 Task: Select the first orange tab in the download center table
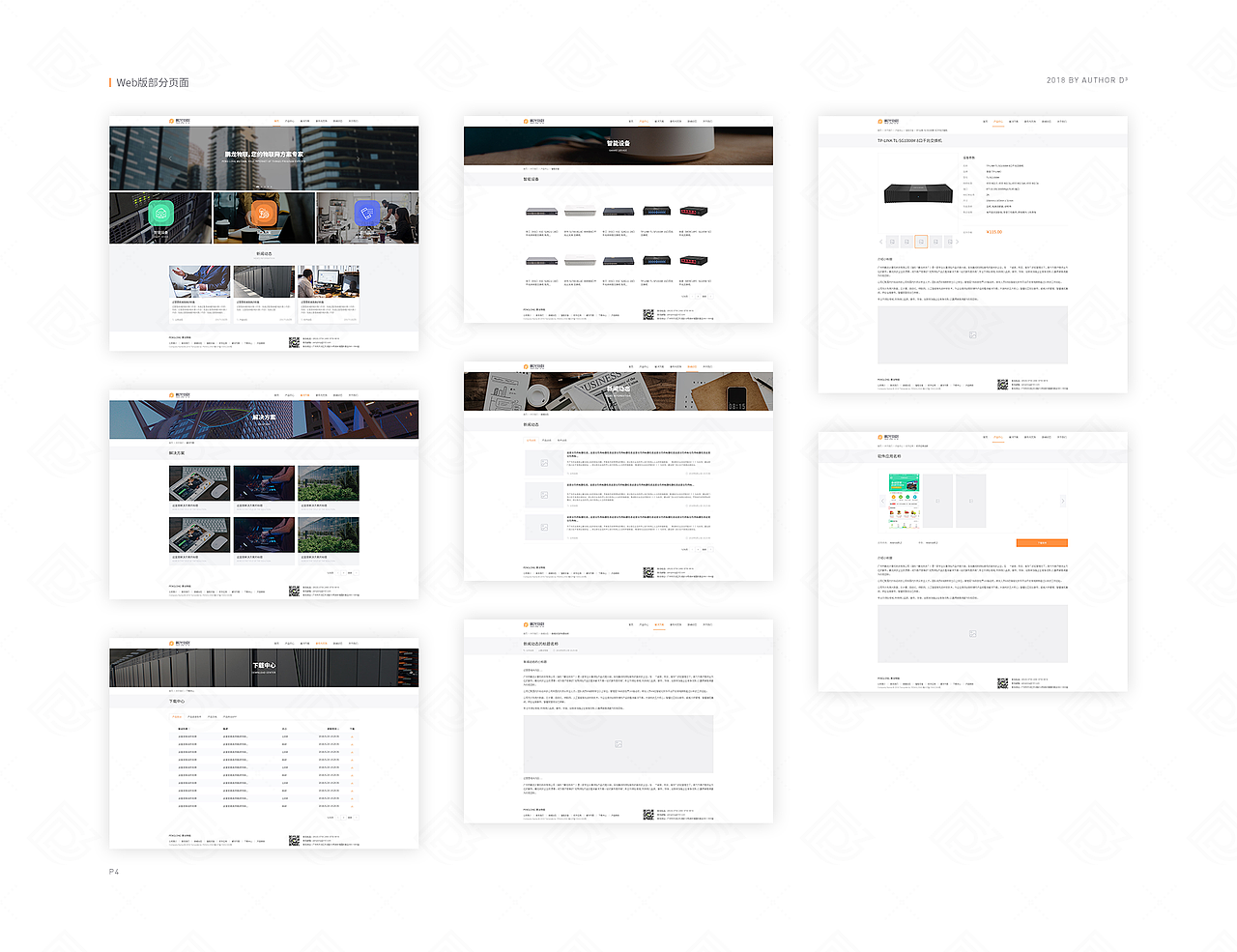[177, 717]
